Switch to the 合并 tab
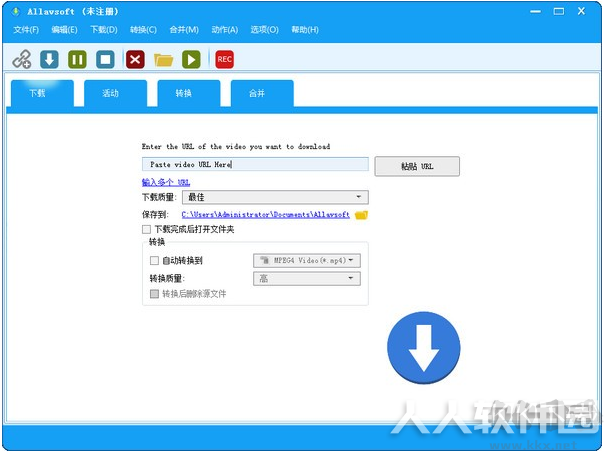The height and width of the screenshot is (452, 604). point(262,93)
